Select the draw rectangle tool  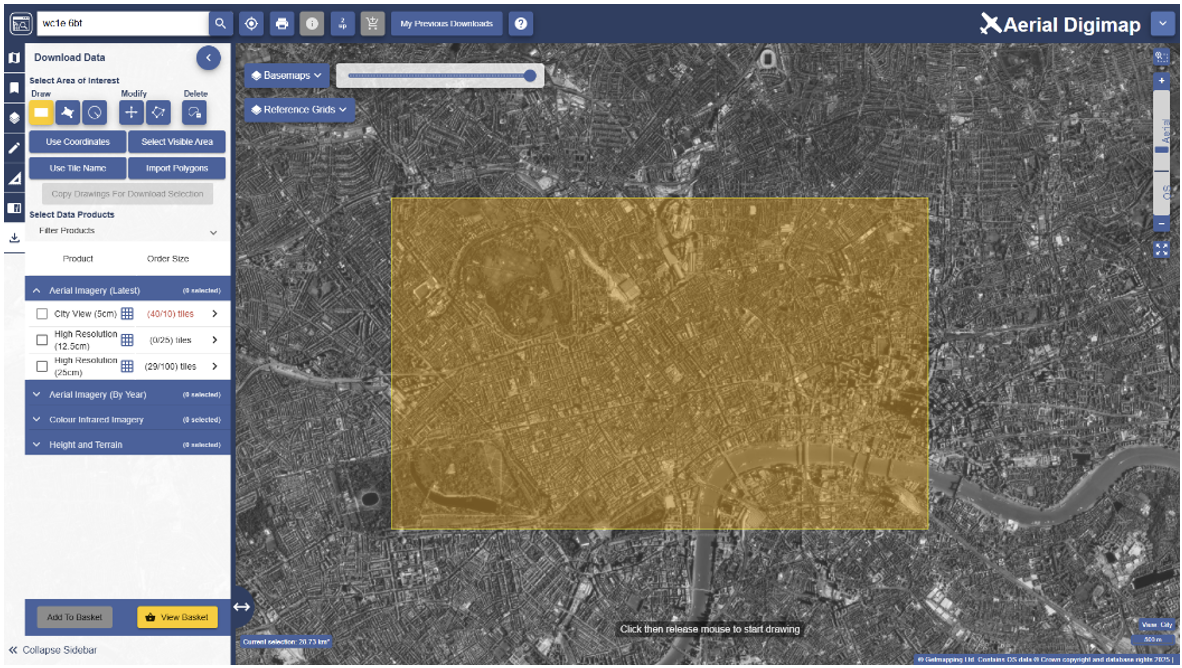[x=42, y=113]
